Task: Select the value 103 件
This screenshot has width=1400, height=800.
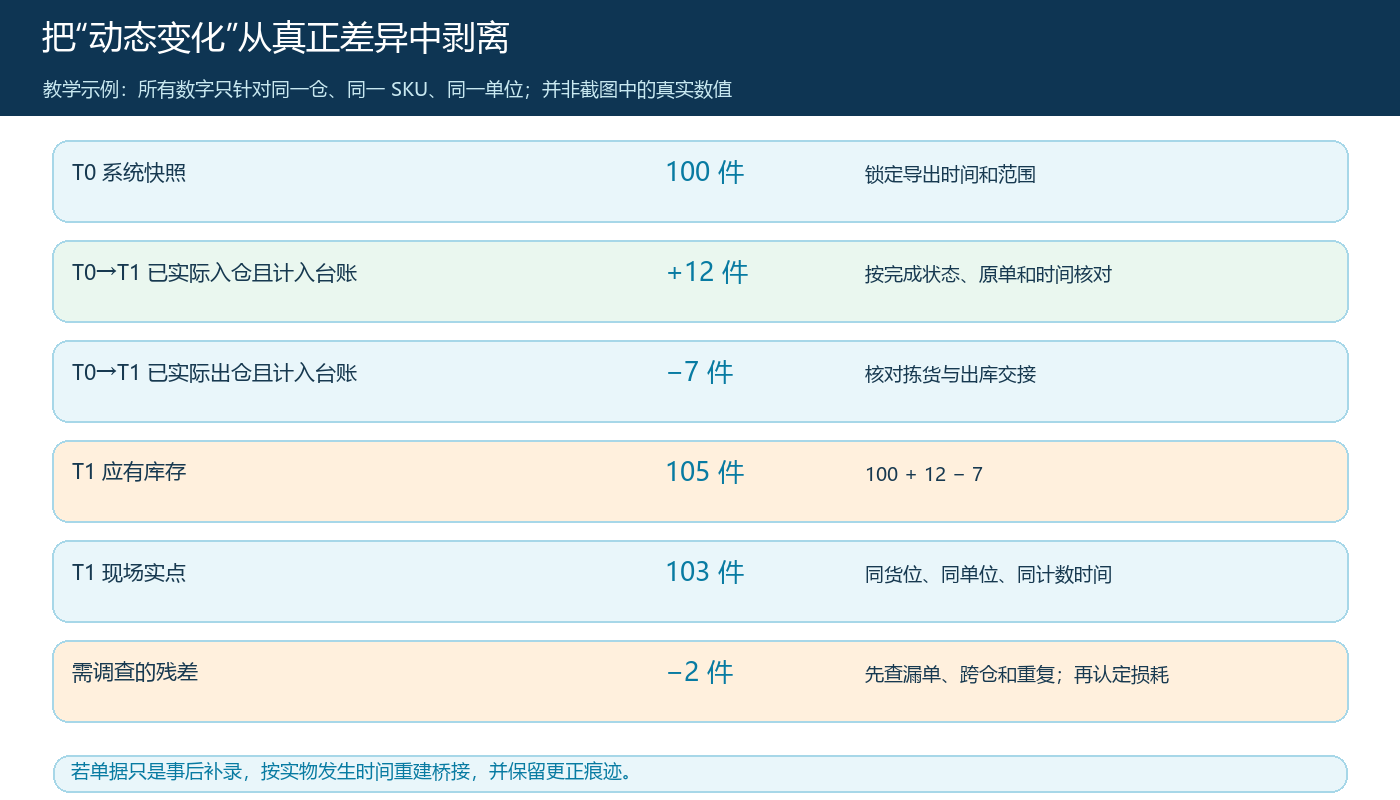Action: tap(705, 572)
